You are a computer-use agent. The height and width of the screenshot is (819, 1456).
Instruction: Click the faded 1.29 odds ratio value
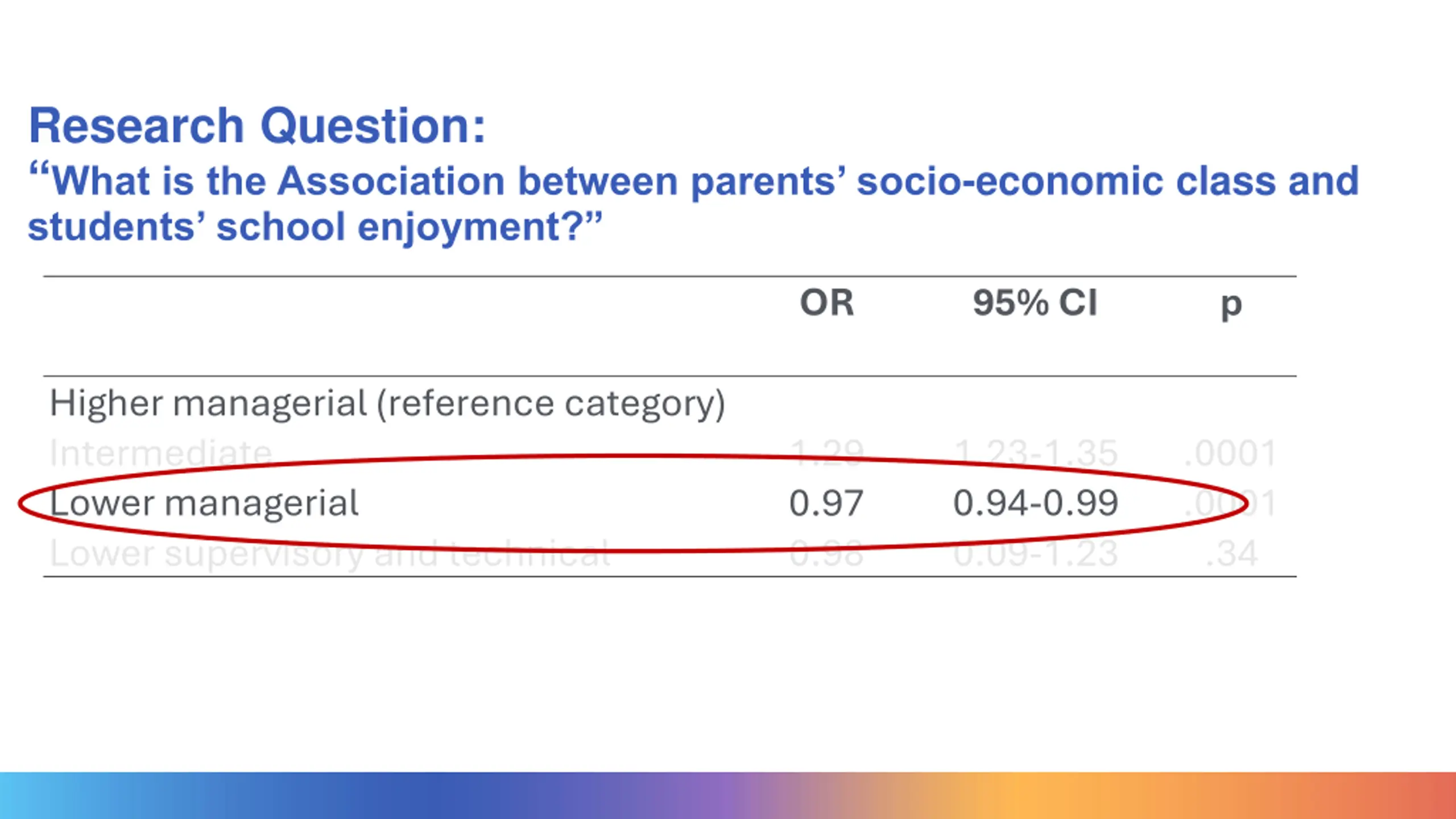[x=826, y=453]
